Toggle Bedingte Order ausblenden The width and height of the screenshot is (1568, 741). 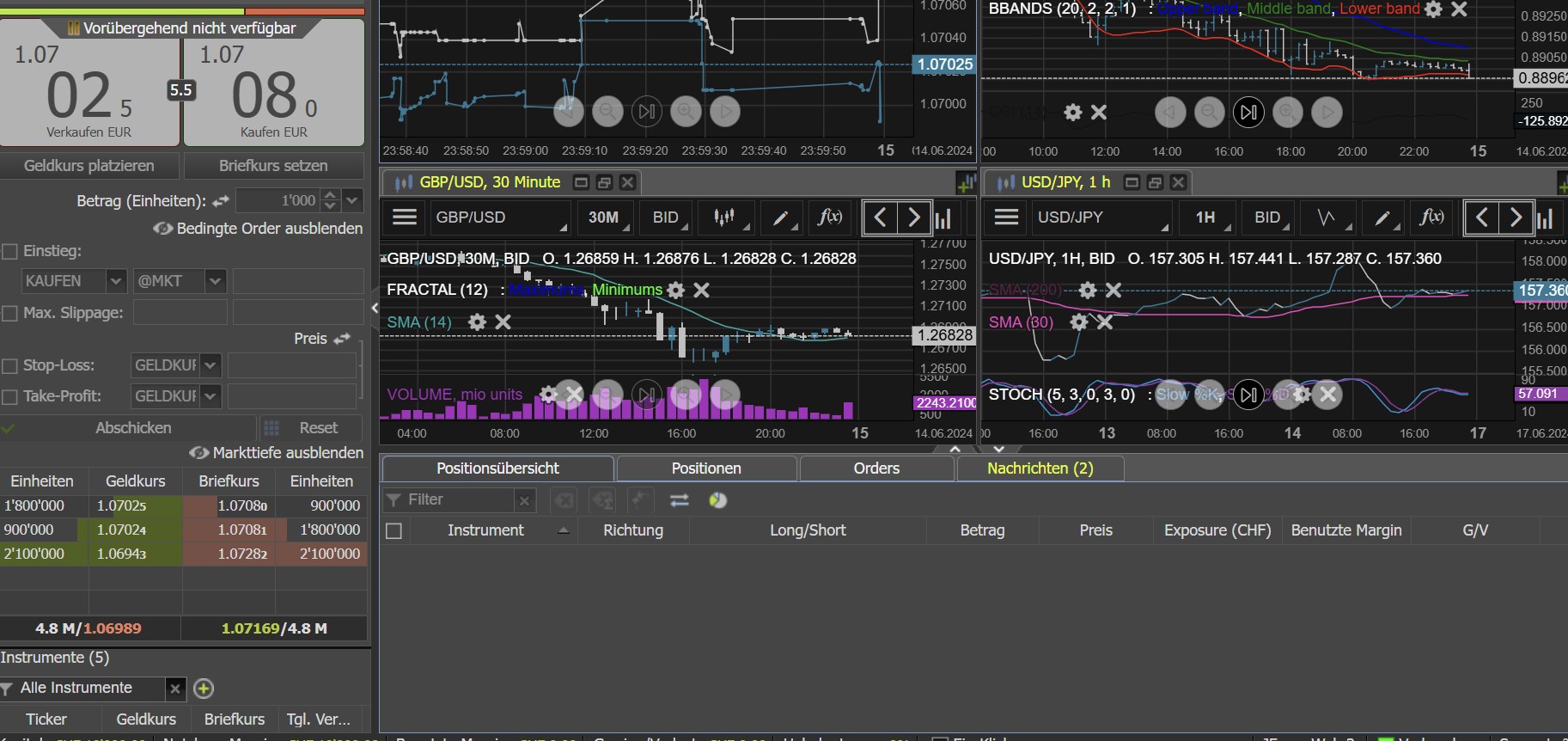258,229
